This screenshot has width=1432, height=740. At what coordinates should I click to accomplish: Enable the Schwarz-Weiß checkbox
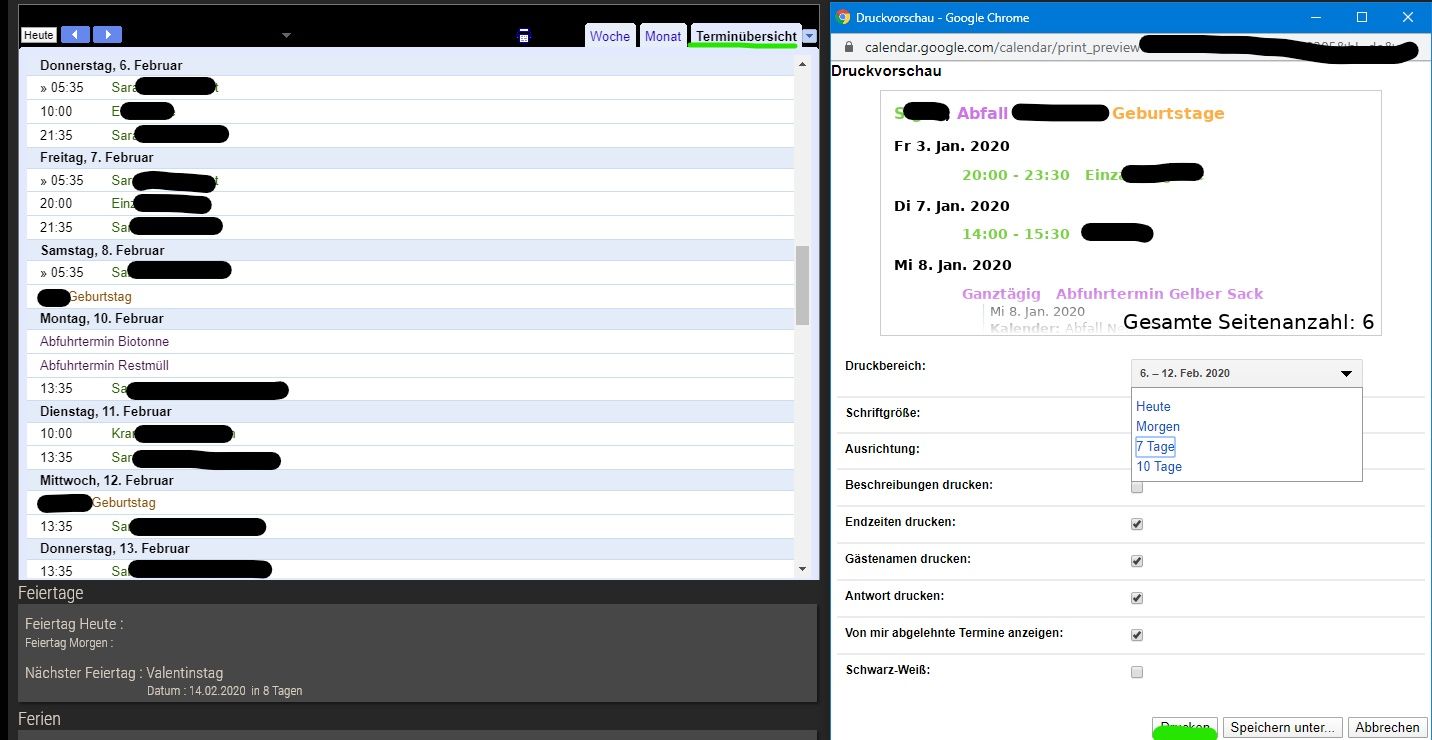point(1137,672)
